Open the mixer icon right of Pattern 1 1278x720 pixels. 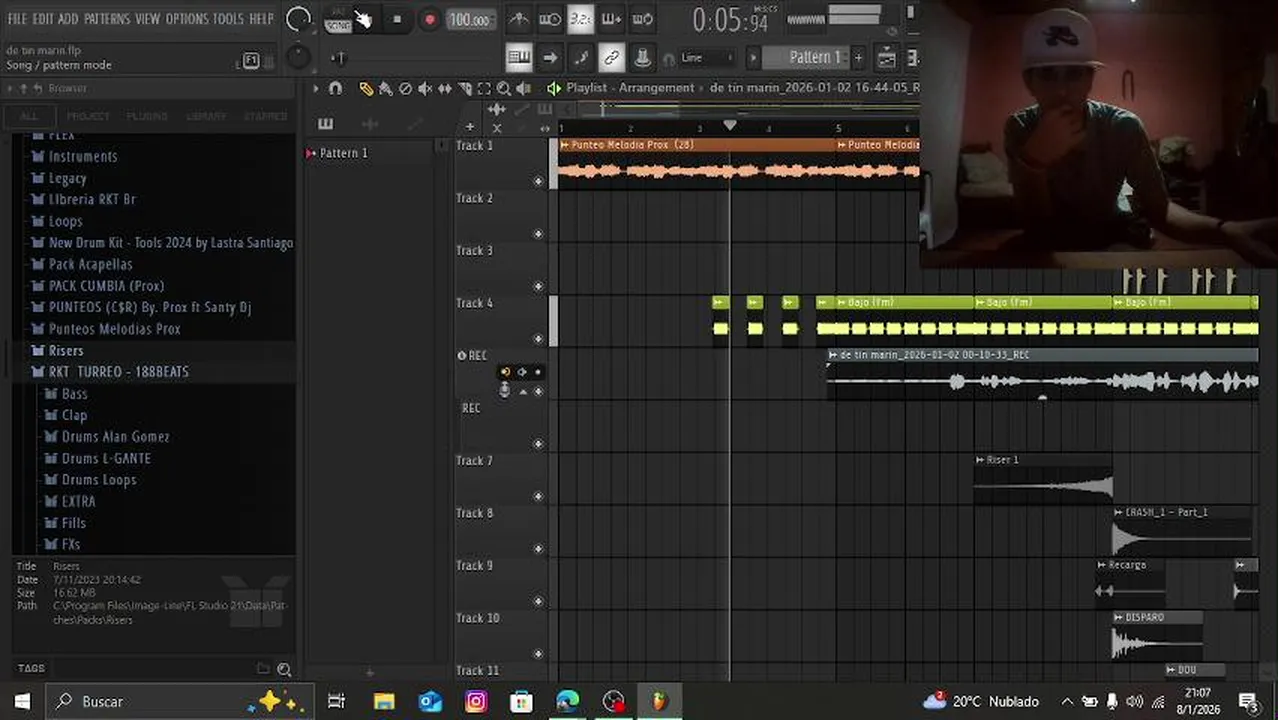coord(886,58)
